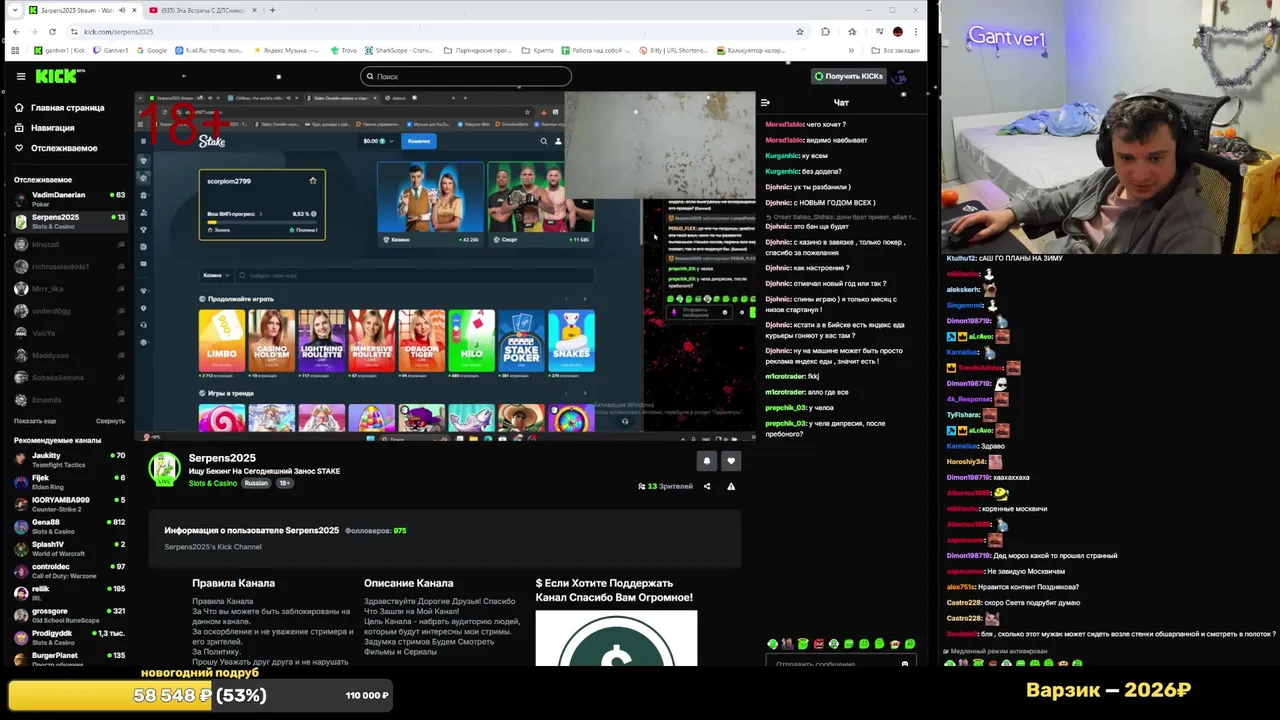
Task: Click the stream share icon
Action: coord(707,487)
